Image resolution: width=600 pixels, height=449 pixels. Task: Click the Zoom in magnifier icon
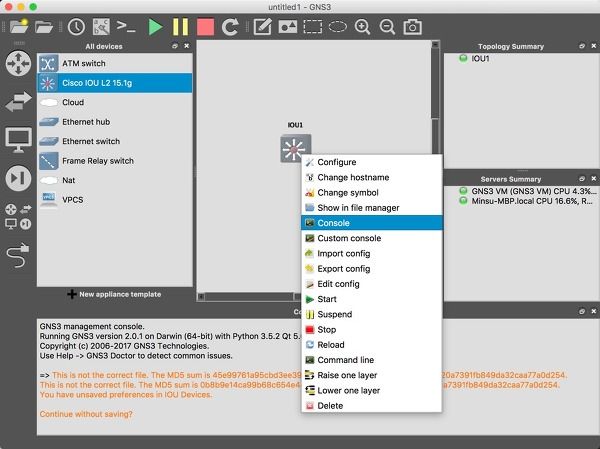tap(362, 27)
